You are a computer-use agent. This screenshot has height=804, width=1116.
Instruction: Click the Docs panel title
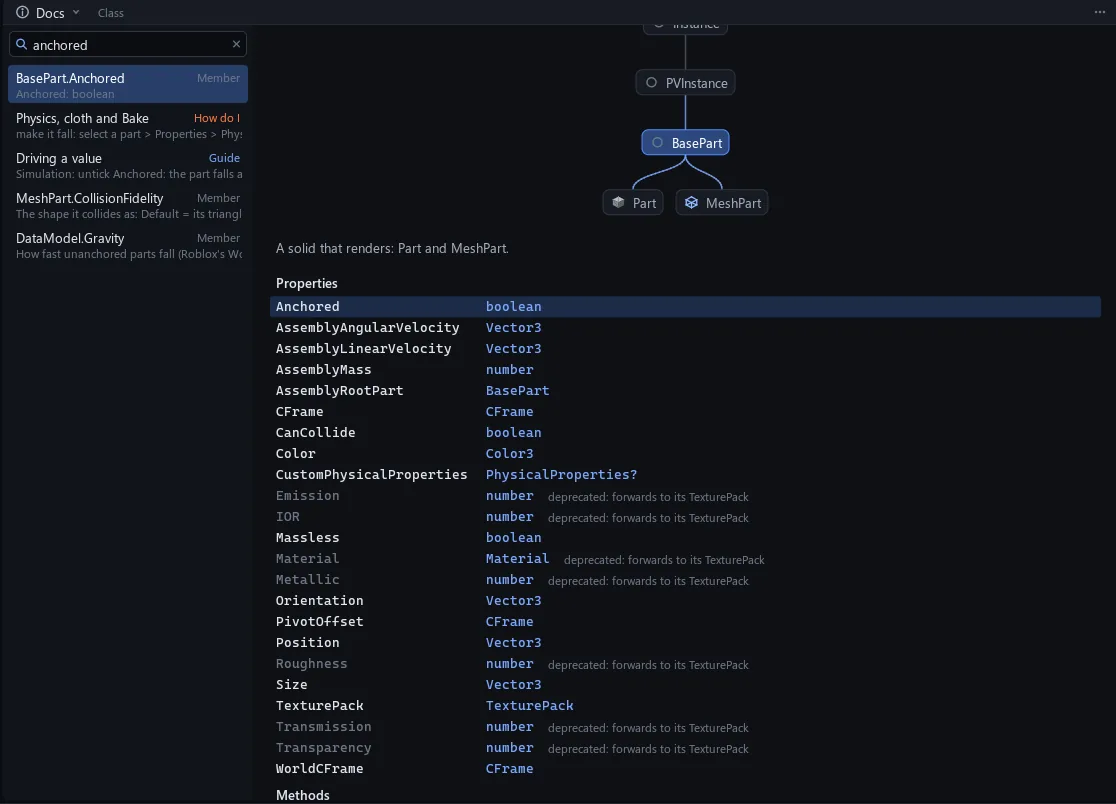point(50,13)
